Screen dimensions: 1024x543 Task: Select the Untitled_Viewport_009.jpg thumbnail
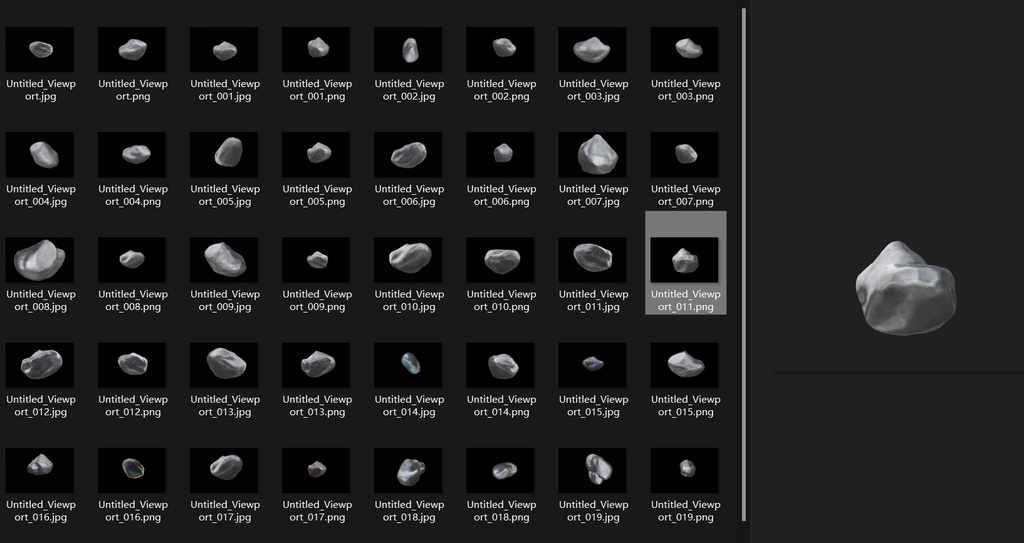click(224, 260)
